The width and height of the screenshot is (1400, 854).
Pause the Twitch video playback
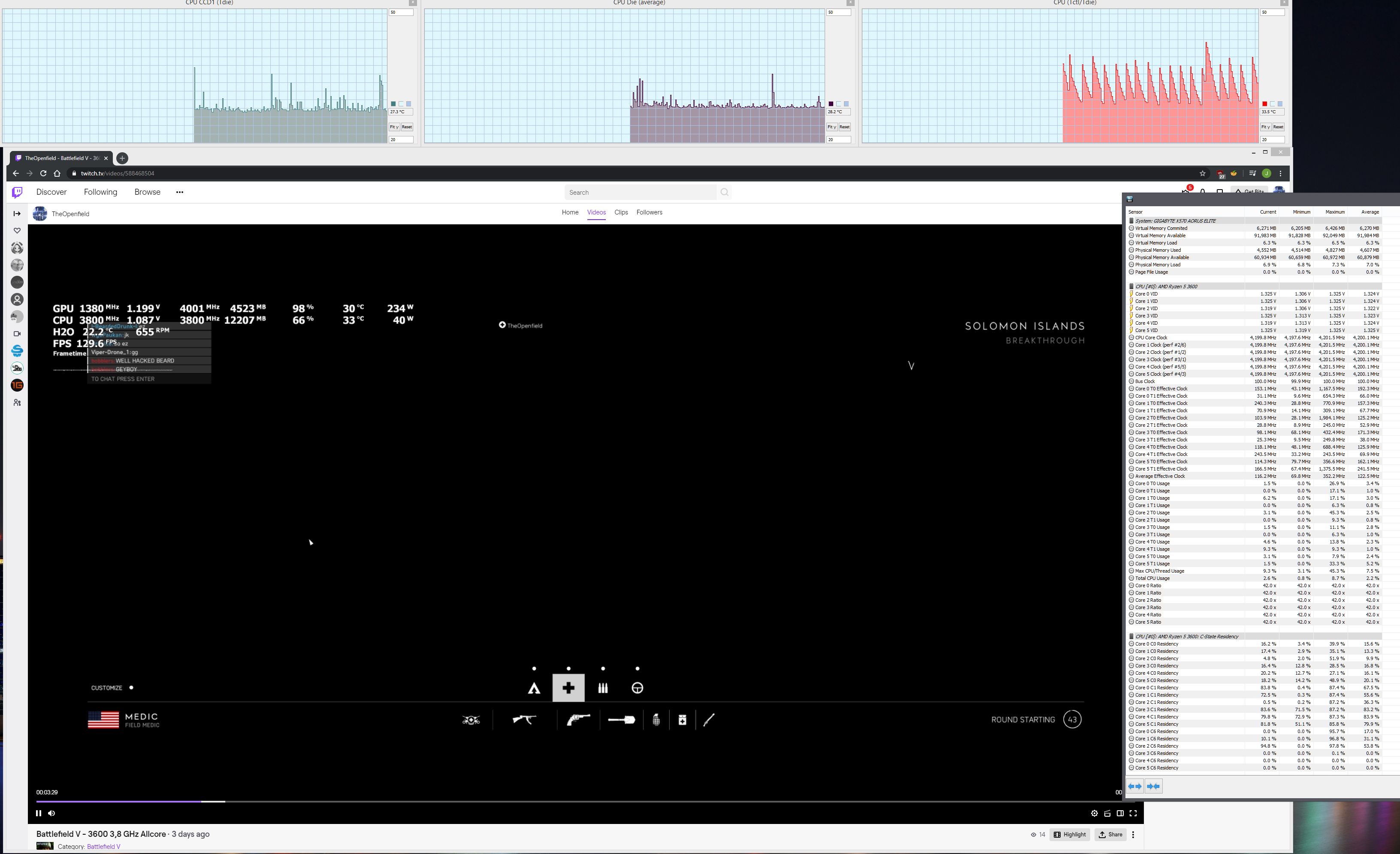tap(38, 813)
